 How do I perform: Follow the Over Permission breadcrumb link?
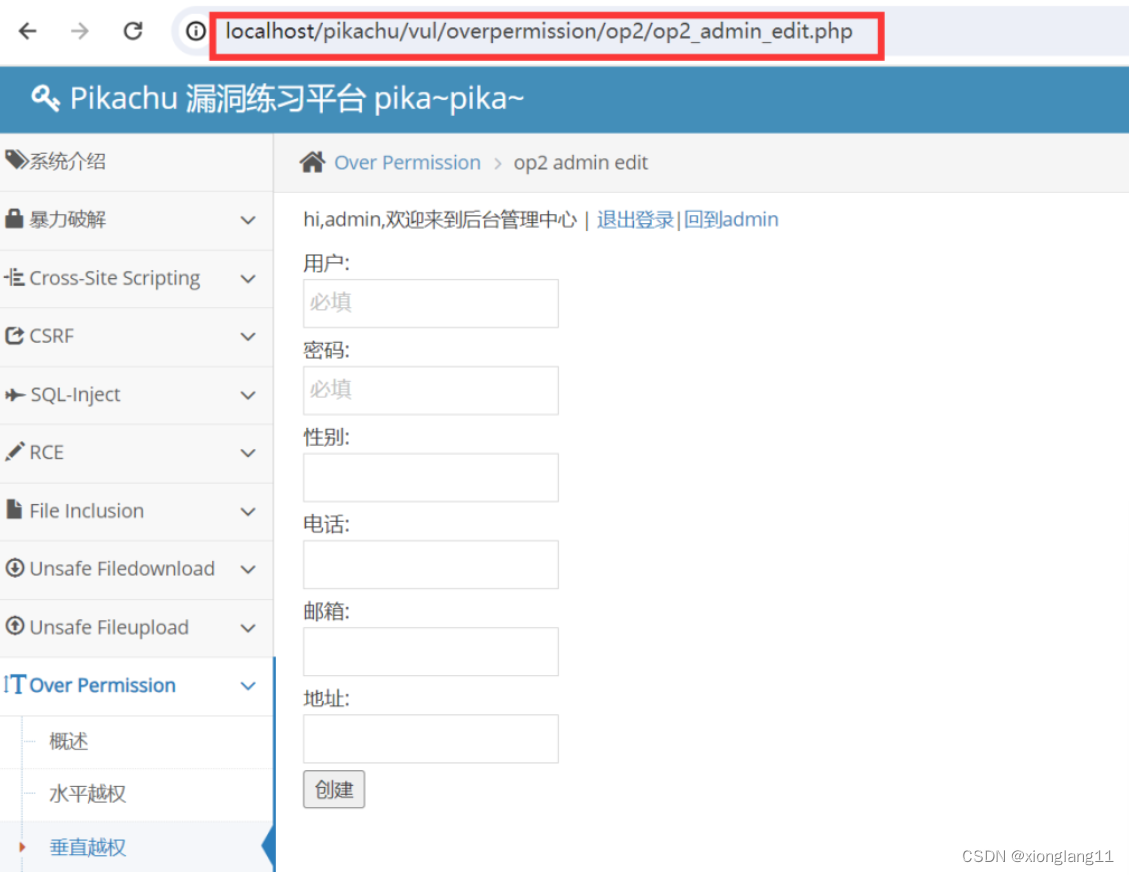[x=407, y=163]
